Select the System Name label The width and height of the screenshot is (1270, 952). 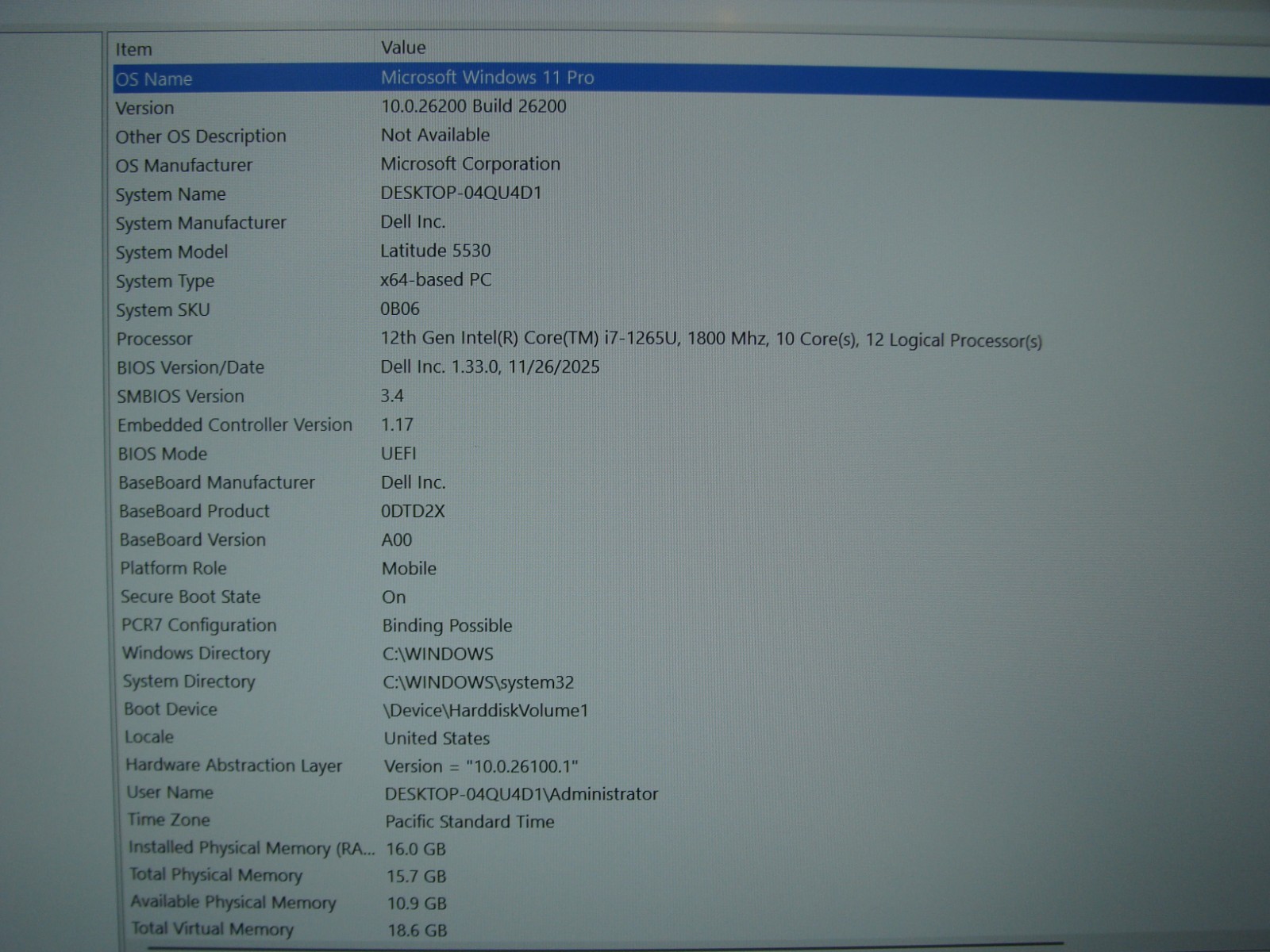click(171, 194)
